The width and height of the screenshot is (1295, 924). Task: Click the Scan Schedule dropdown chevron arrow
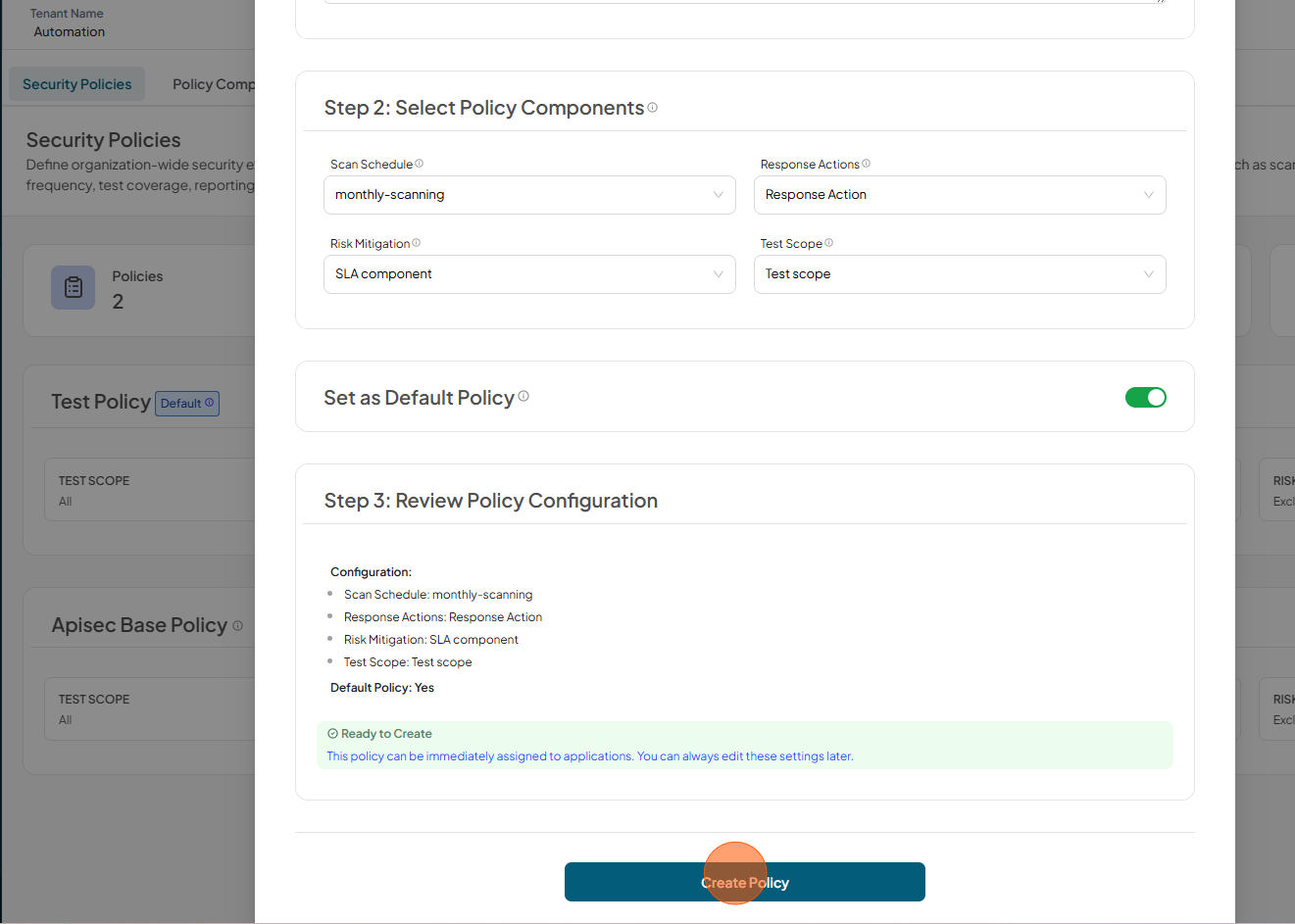click(x=719, y=195)
